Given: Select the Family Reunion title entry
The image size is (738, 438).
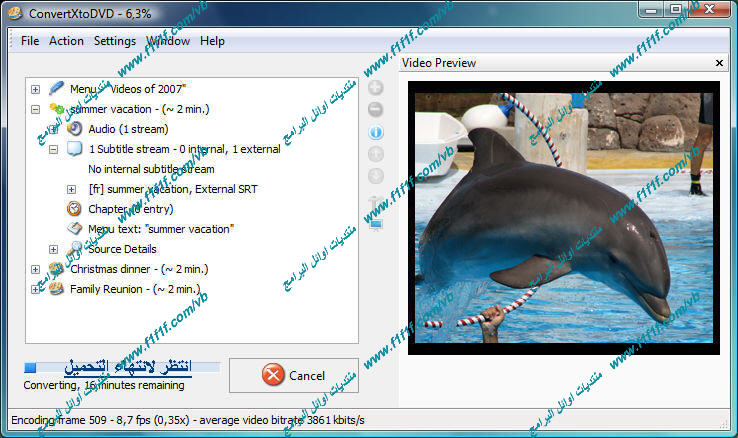Looking at the screenshot, I should tap(134, 289).
